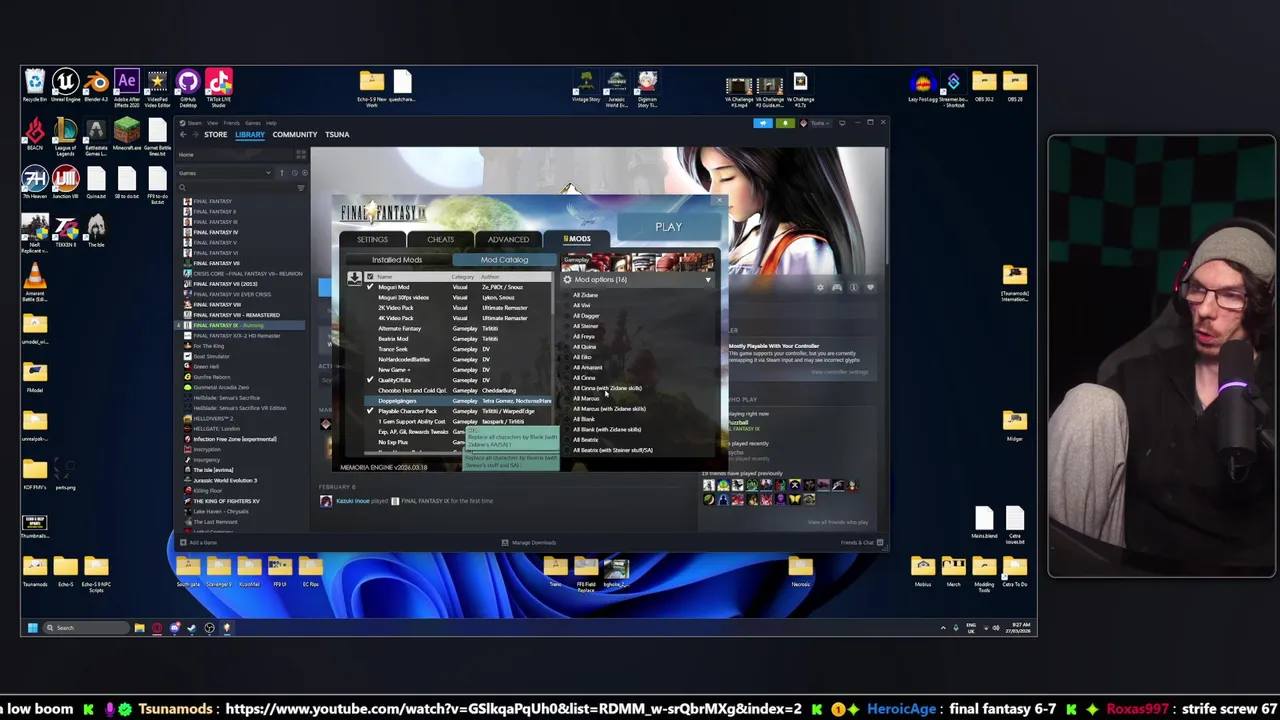The image size is (1280, 720).
Task: Click Steam back navigation arrow
Action: (x=183, y=134)
